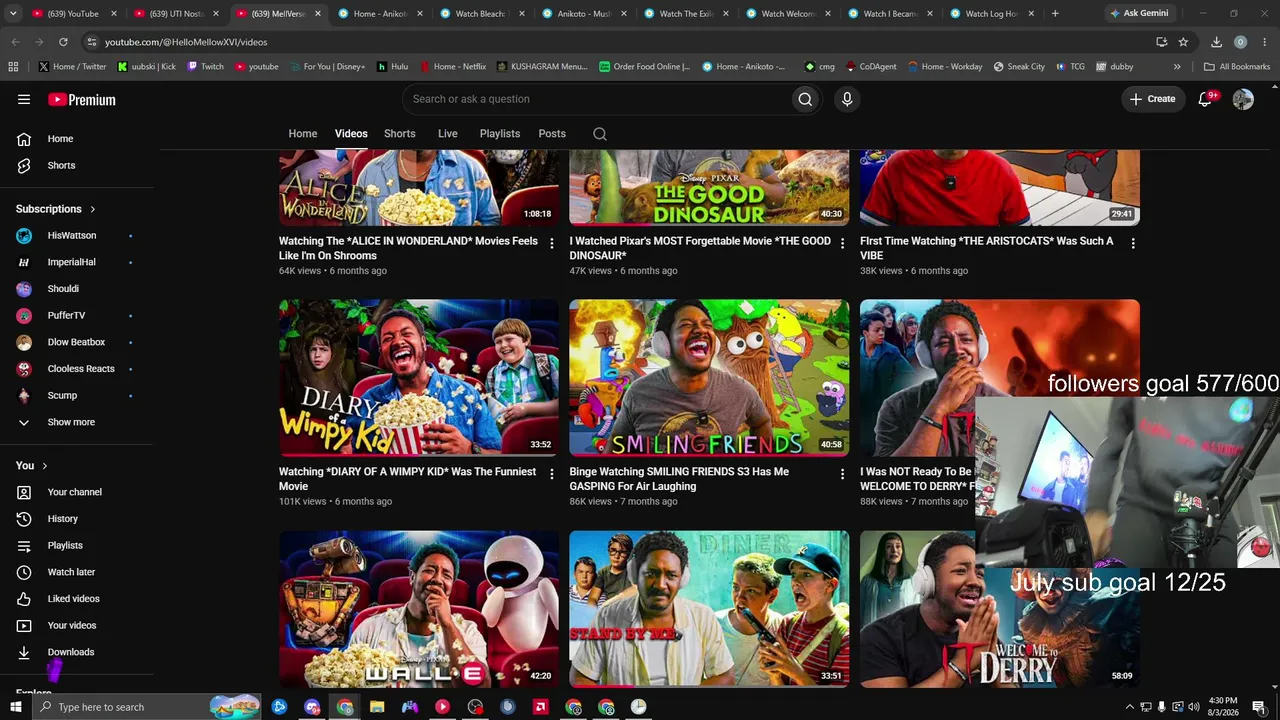Open options menu for Alice in Wonderland video

tap(551, 243)
